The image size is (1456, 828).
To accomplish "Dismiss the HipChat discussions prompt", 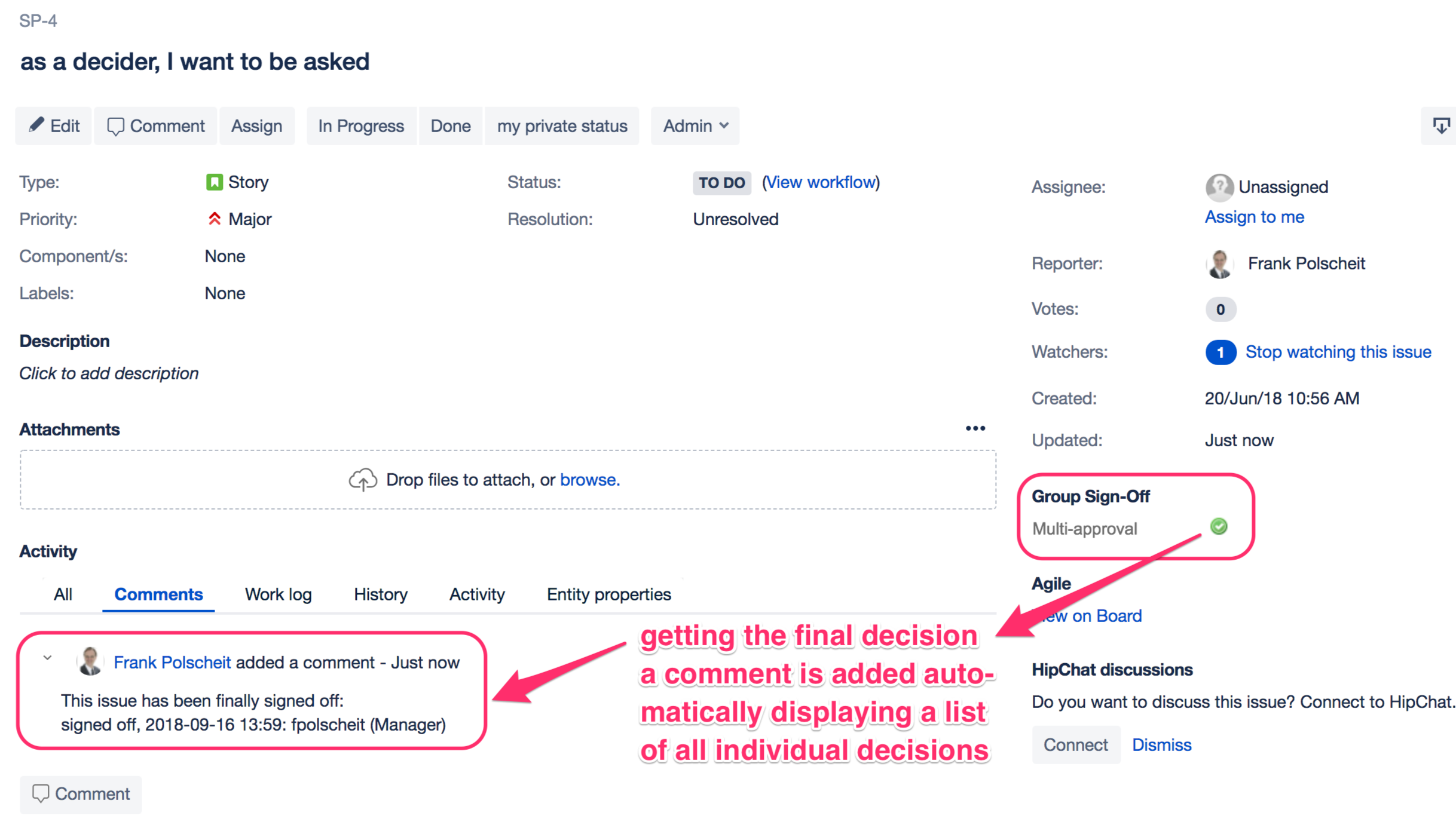I will pos(1161,745).
